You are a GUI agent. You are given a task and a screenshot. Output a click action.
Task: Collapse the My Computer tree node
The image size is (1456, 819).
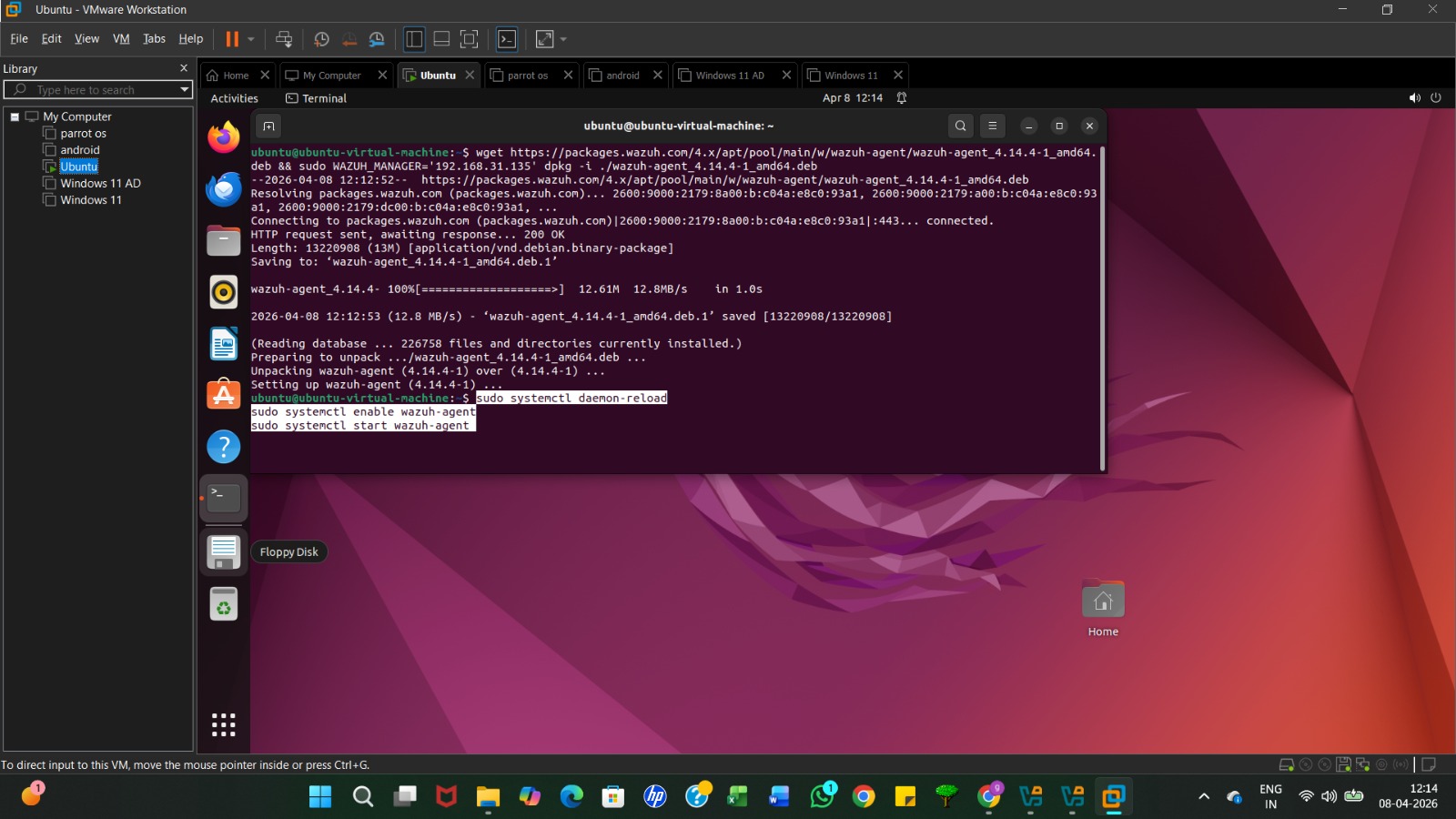pos(15,116)
